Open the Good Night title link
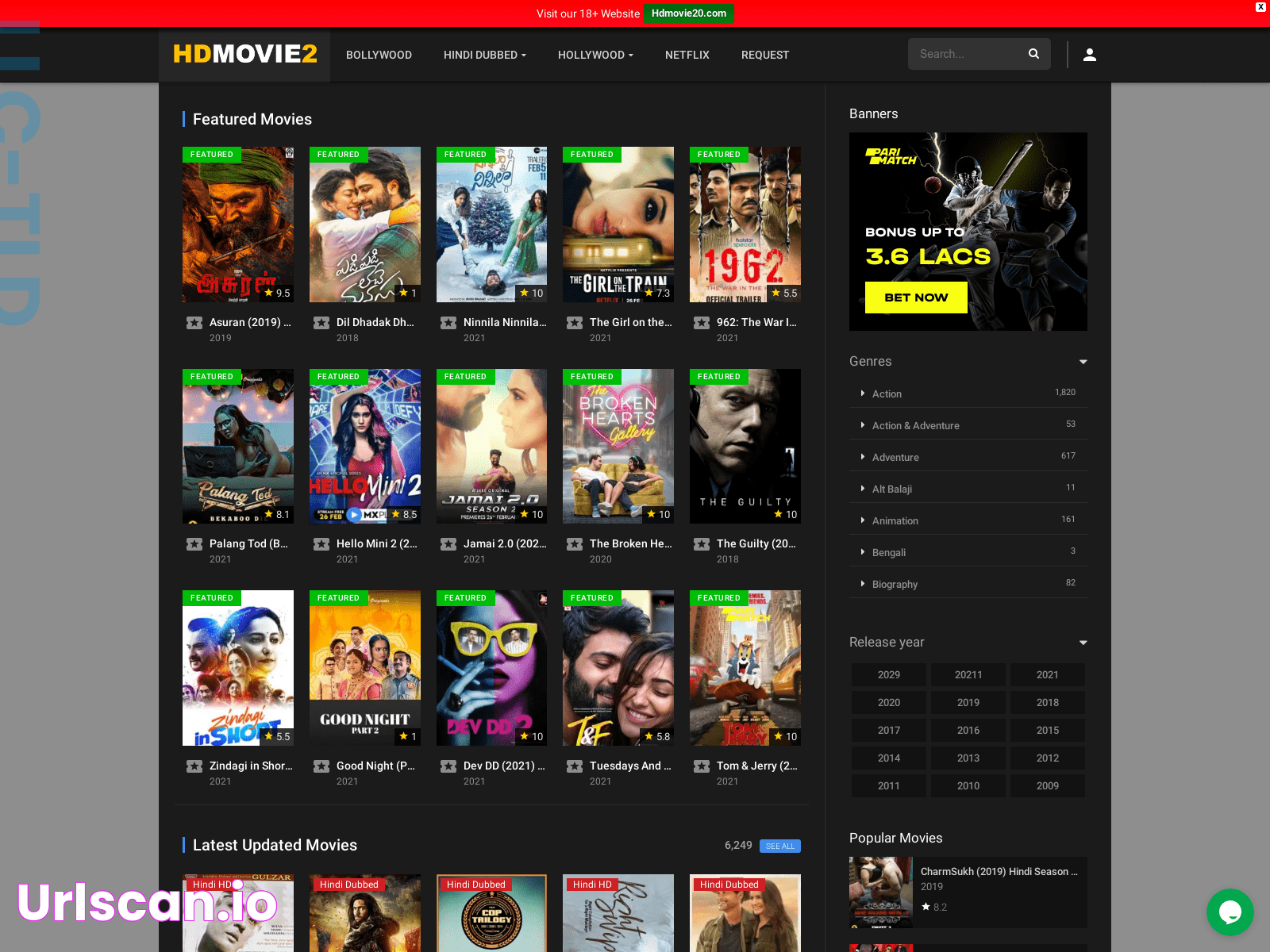This screenshot has width=1270, height=952. point(375,766)
